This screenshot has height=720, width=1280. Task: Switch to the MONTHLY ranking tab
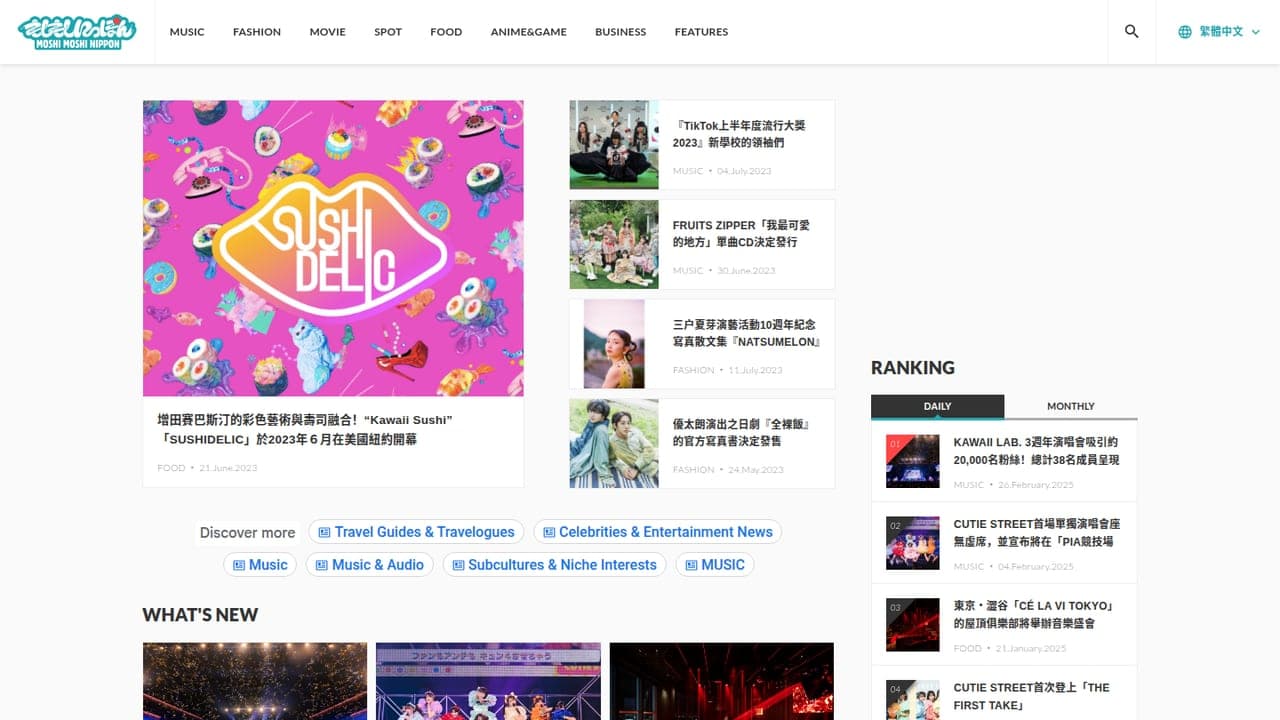pos(1071,406)
